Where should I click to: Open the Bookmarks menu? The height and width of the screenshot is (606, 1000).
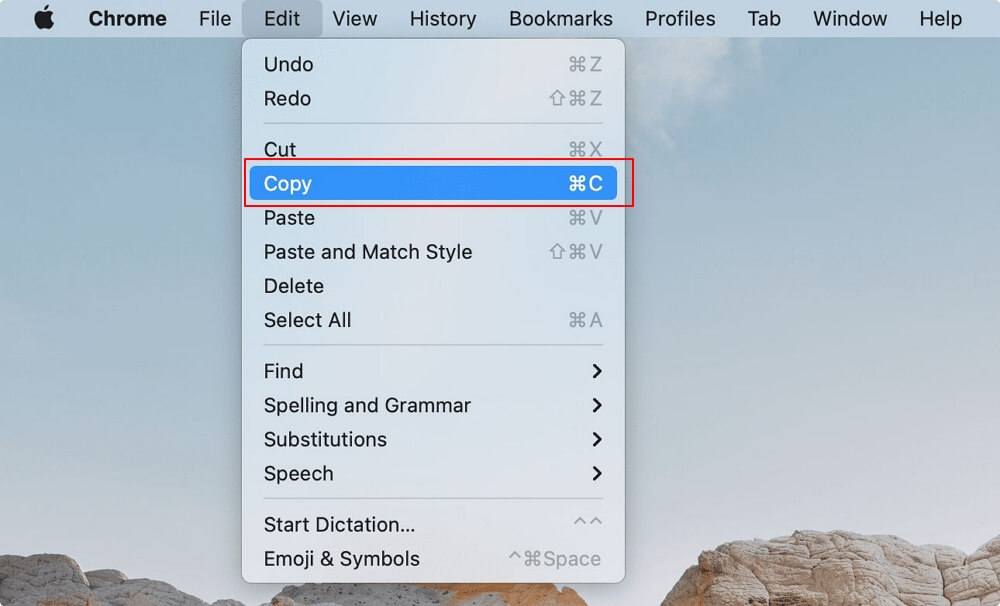point(560,18)
